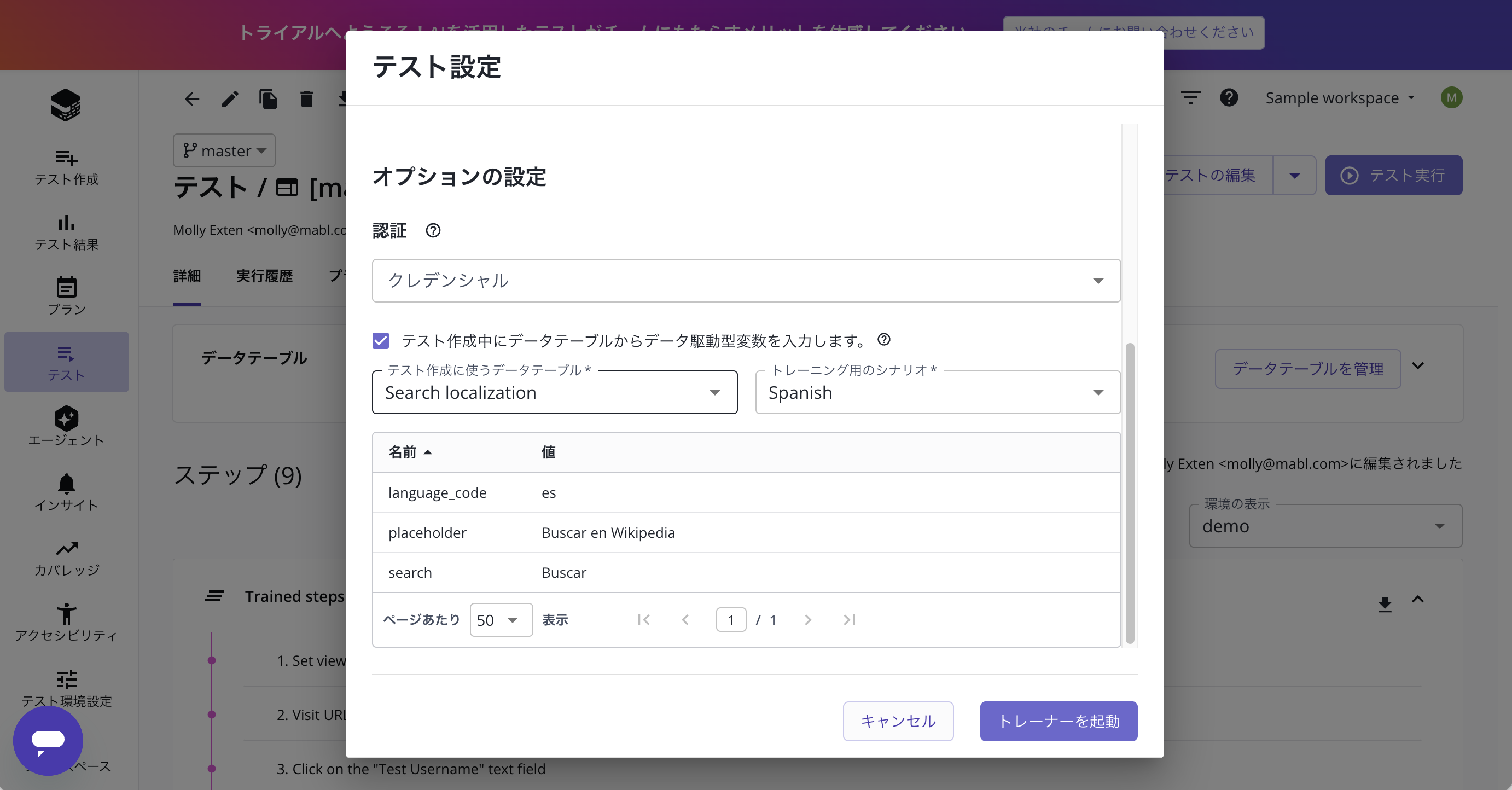Go to first page of table
This screenshot has height=790, width=1512.
(x=643, y=620)
